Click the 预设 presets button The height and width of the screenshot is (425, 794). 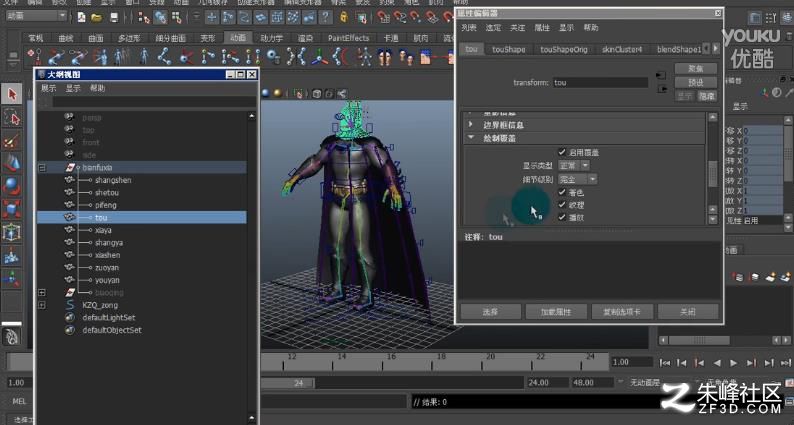tap(696, 83)
